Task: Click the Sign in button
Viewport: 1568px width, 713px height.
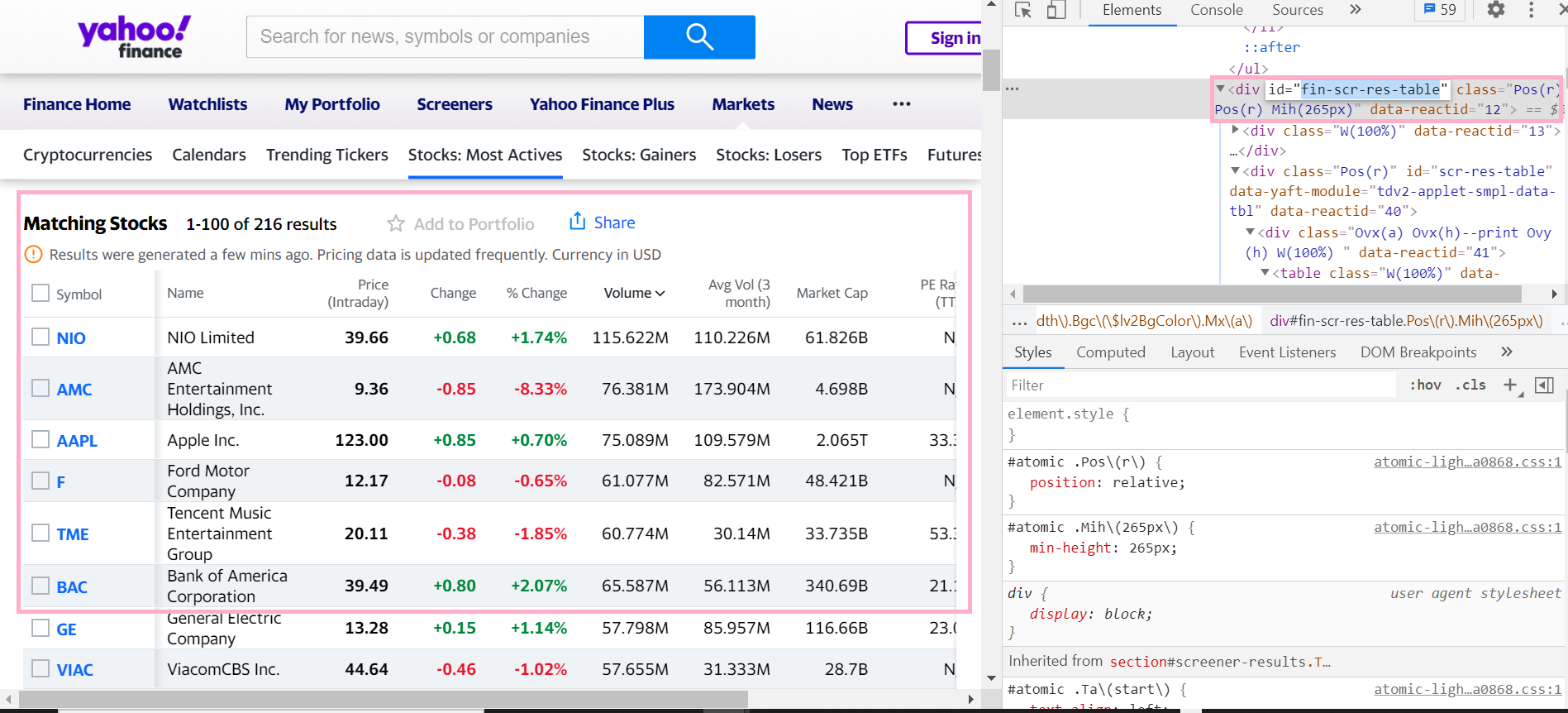Action: click(x=946, y=38)
